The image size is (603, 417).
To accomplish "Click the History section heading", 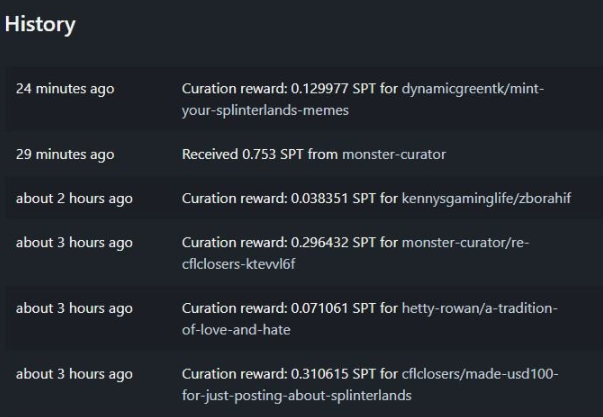I will [x=40, y=24].
